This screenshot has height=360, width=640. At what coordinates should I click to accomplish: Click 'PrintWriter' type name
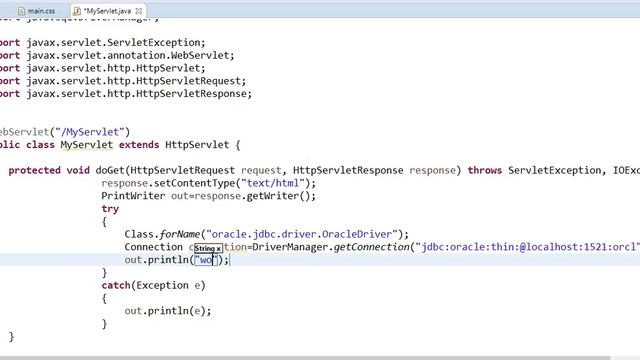133,196
